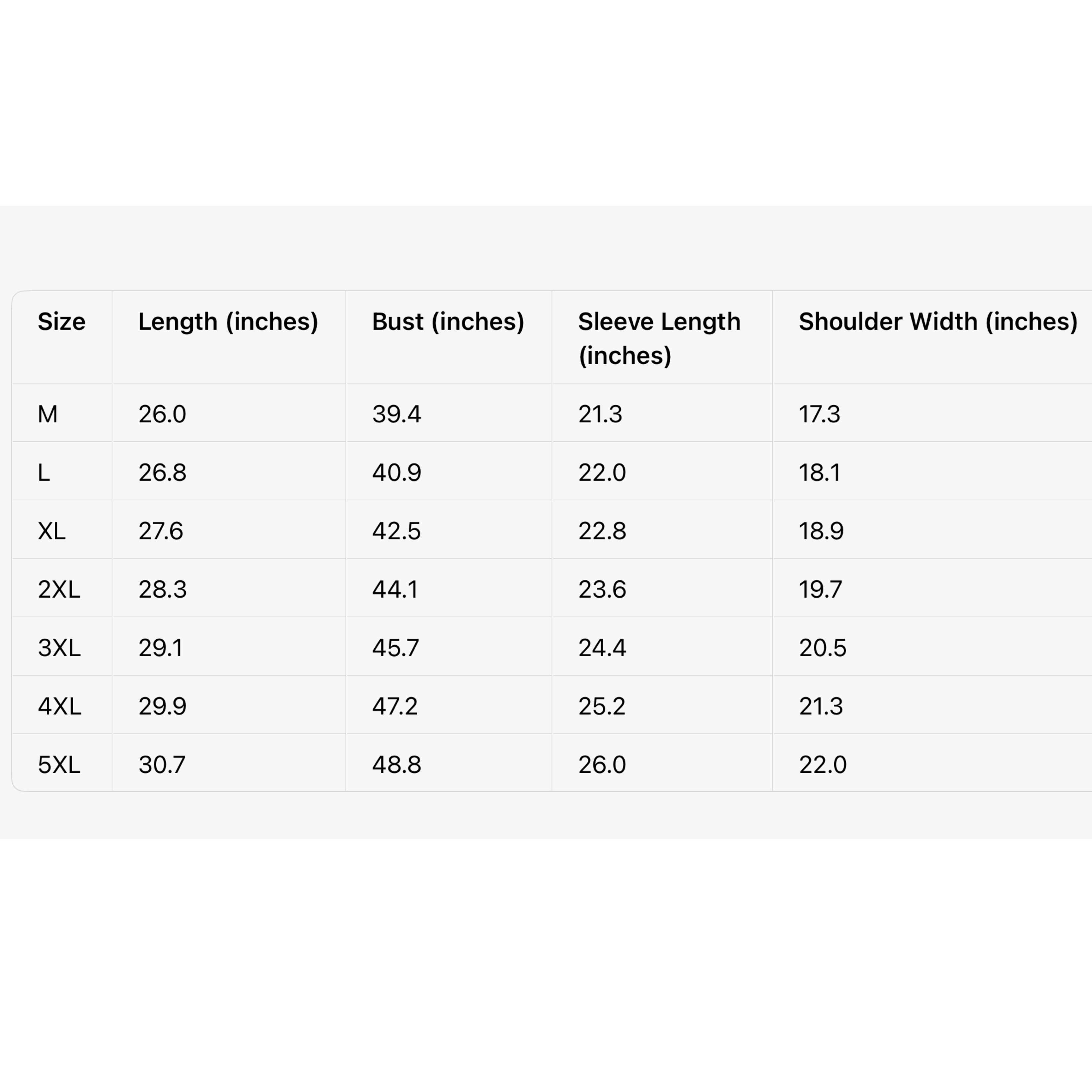1092x1092 pixels.
Task: Select the 19.7 shoulder width for 2XL
Action: pos(820,590)
